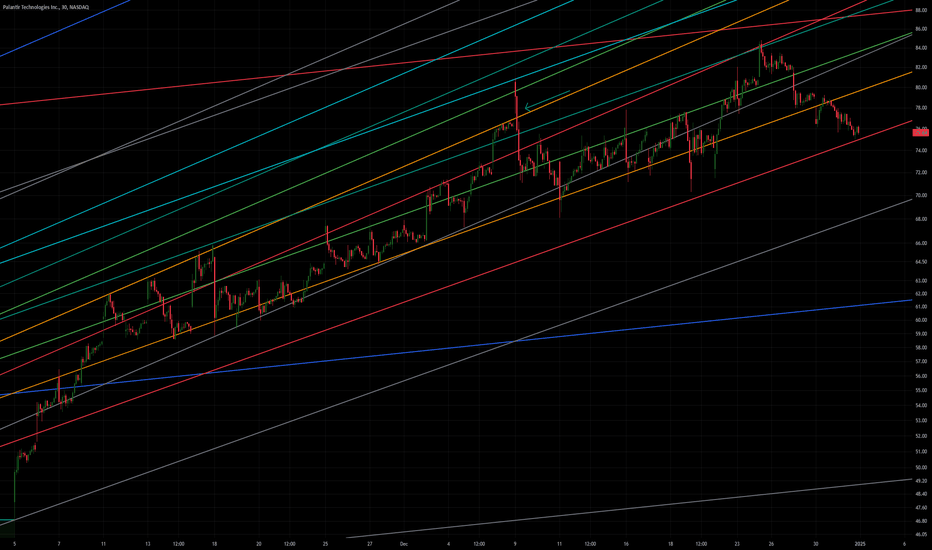The width and height of the screenshot is (932, 550).
Task: Click the 82.00 price axis label
Action: (921, 67)
